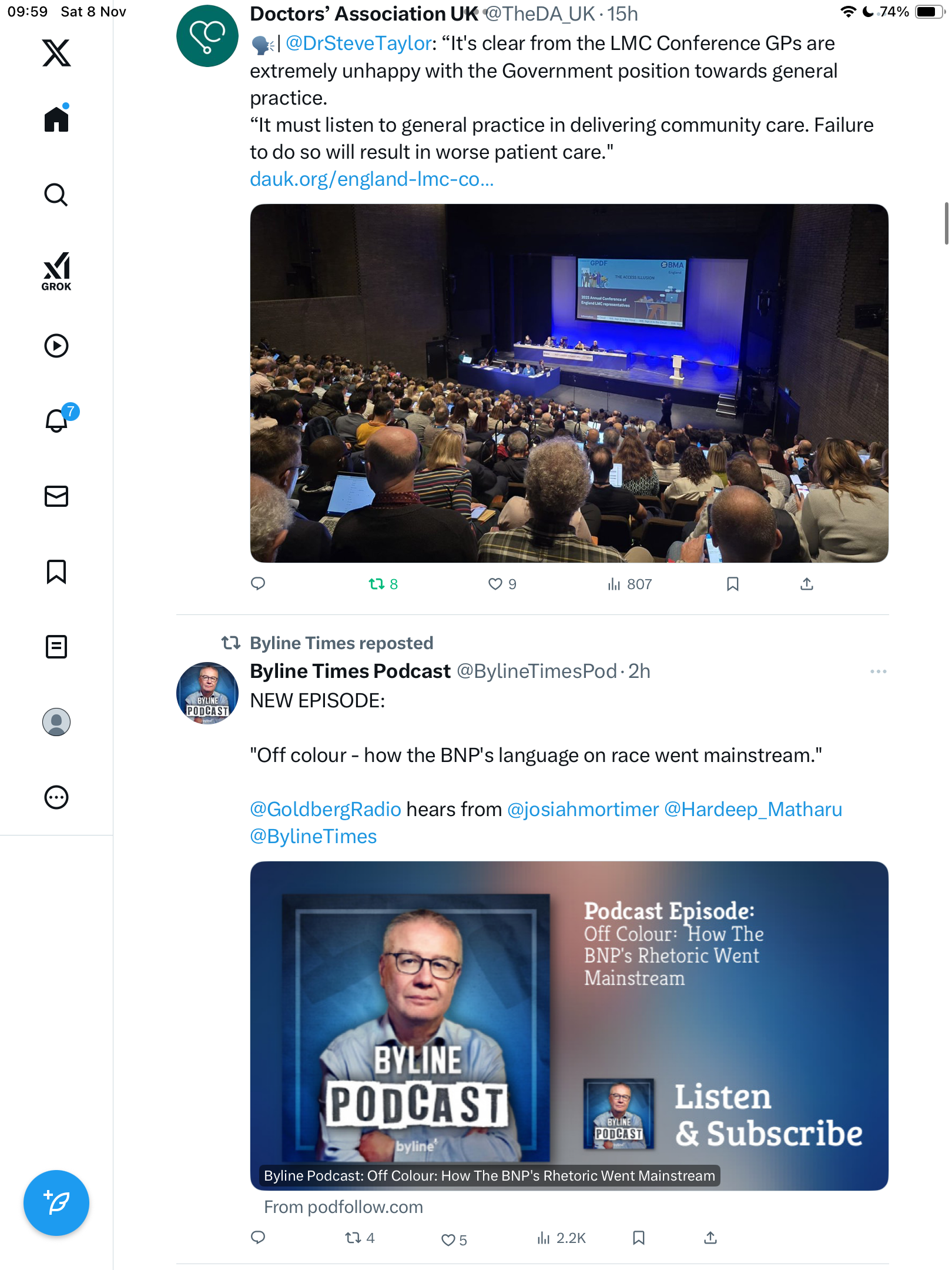Viewport: 952px width, 1270px height.
Task: Open the Lists icon in sidebar
Action: (56, 647)
